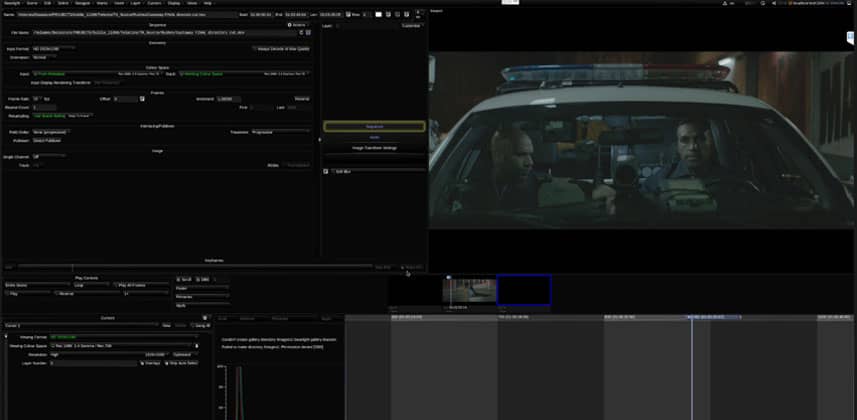Click the blue viewer icon at right edge

850,38
